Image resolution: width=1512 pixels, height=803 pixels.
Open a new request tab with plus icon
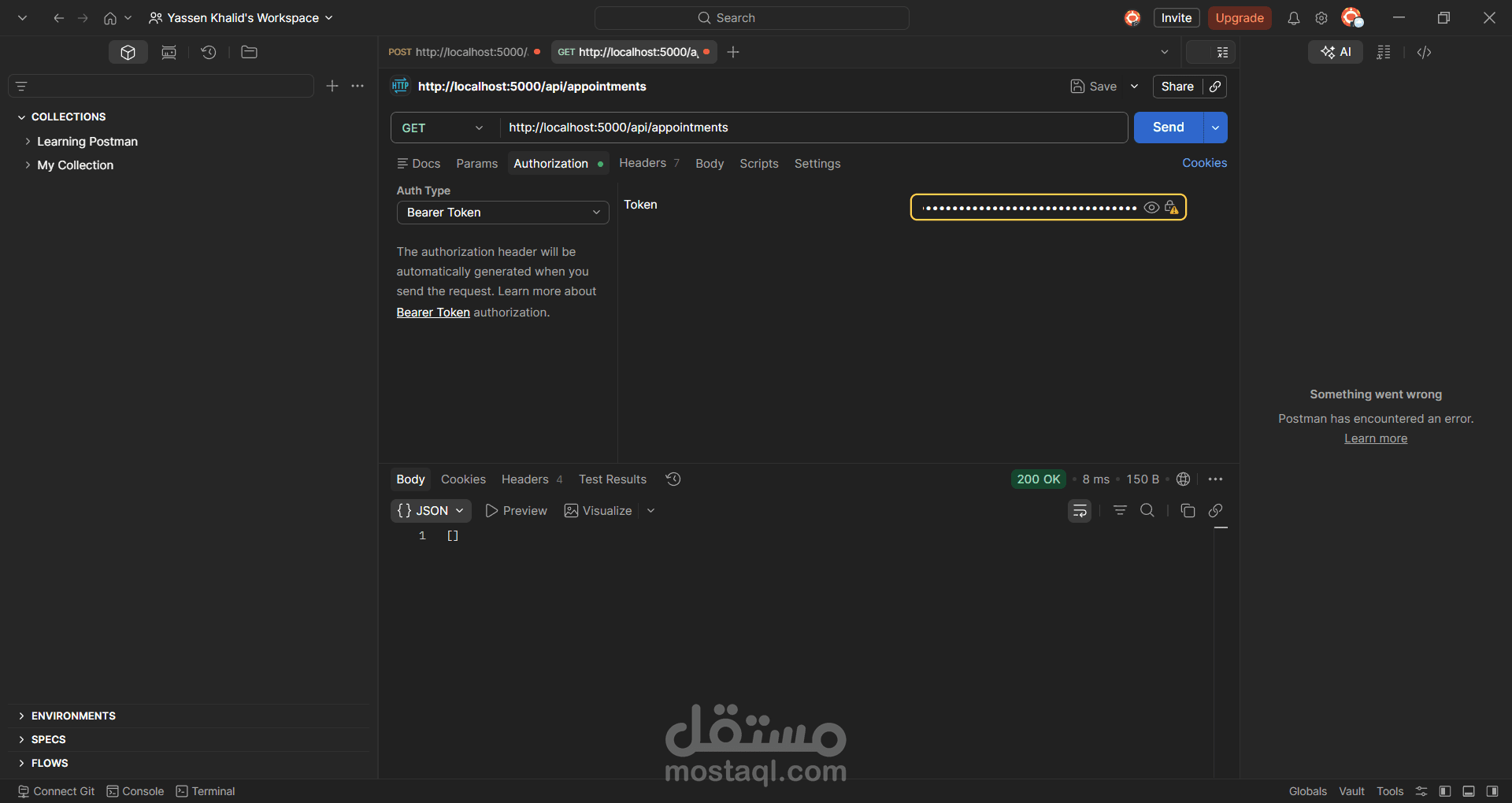[x=733, y=52]
